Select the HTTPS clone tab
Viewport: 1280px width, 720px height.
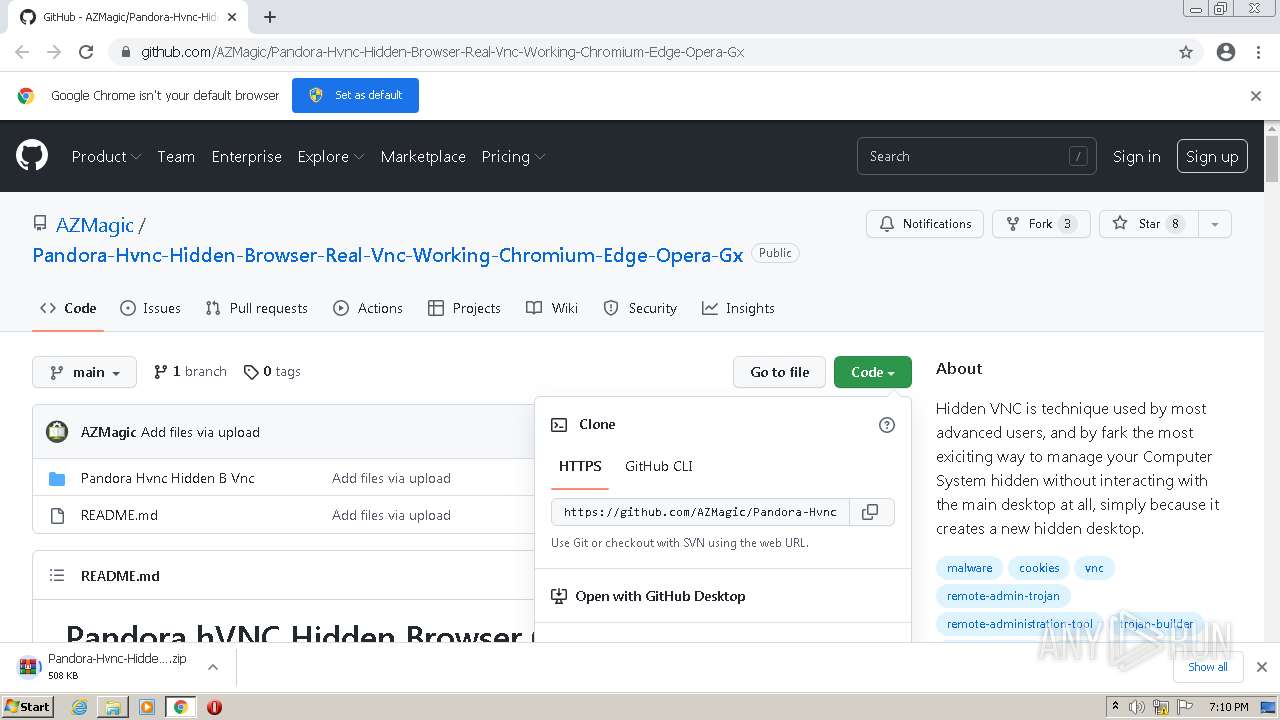[x=580, y=466]
